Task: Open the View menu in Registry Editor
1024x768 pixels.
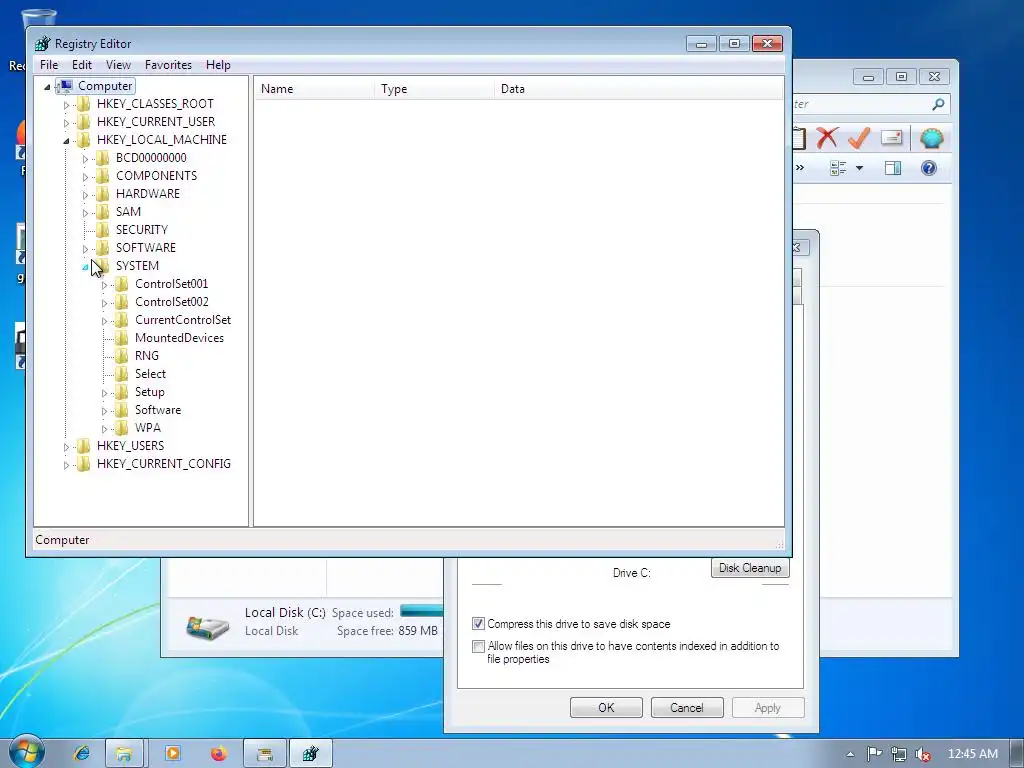Action: [118, 65]
